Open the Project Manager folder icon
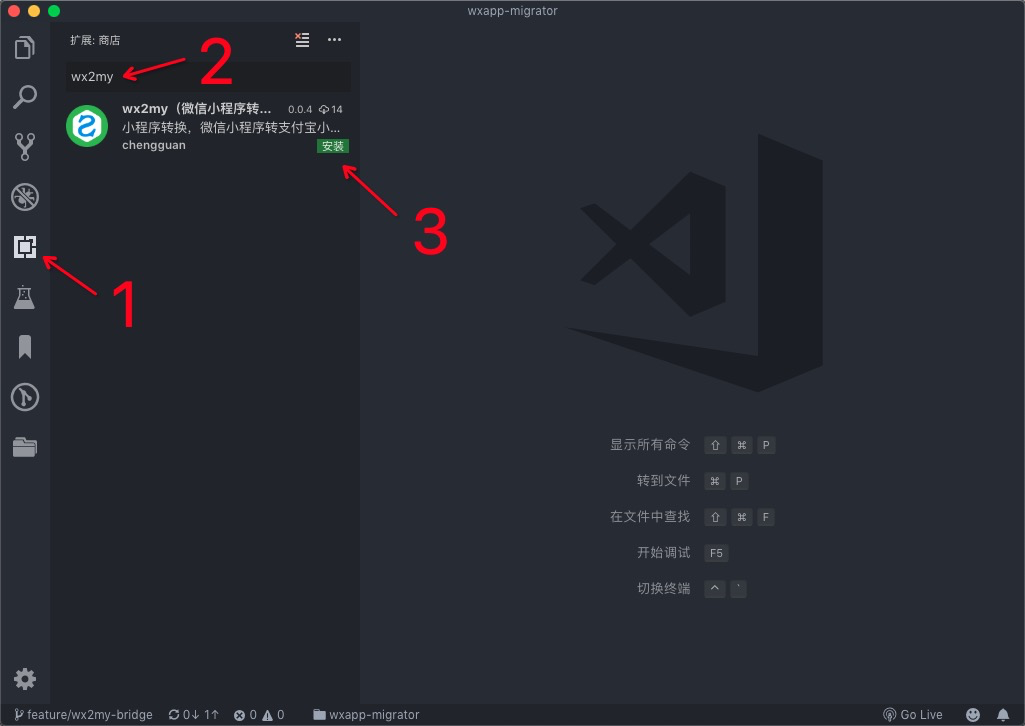This screenshot has height=726, width=1025. [25, 447]
